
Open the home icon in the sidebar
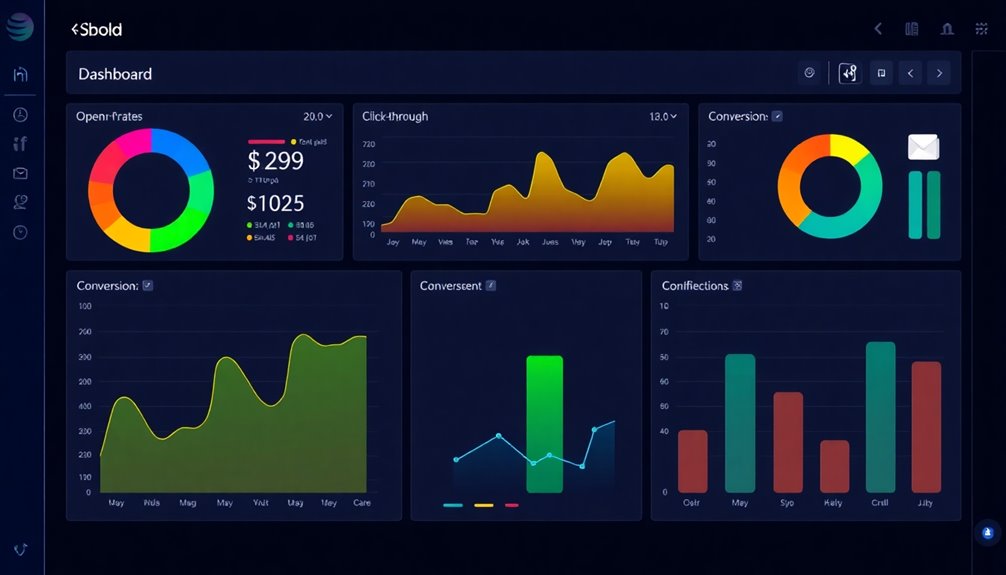coord(21,74)
